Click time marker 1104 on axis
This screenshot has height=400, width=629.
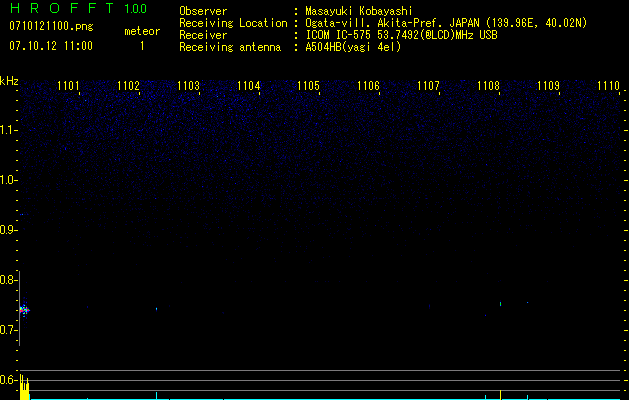click(x=248, y=86)
